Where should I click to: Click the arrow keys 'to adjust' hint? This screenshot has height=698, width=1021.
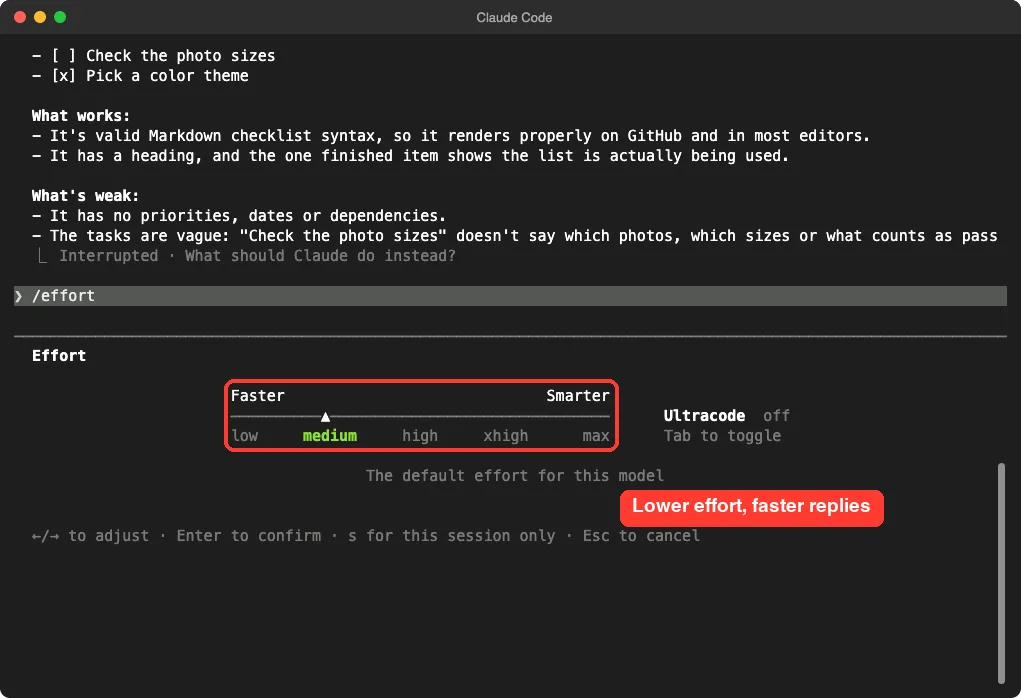[x=91, y=536]
